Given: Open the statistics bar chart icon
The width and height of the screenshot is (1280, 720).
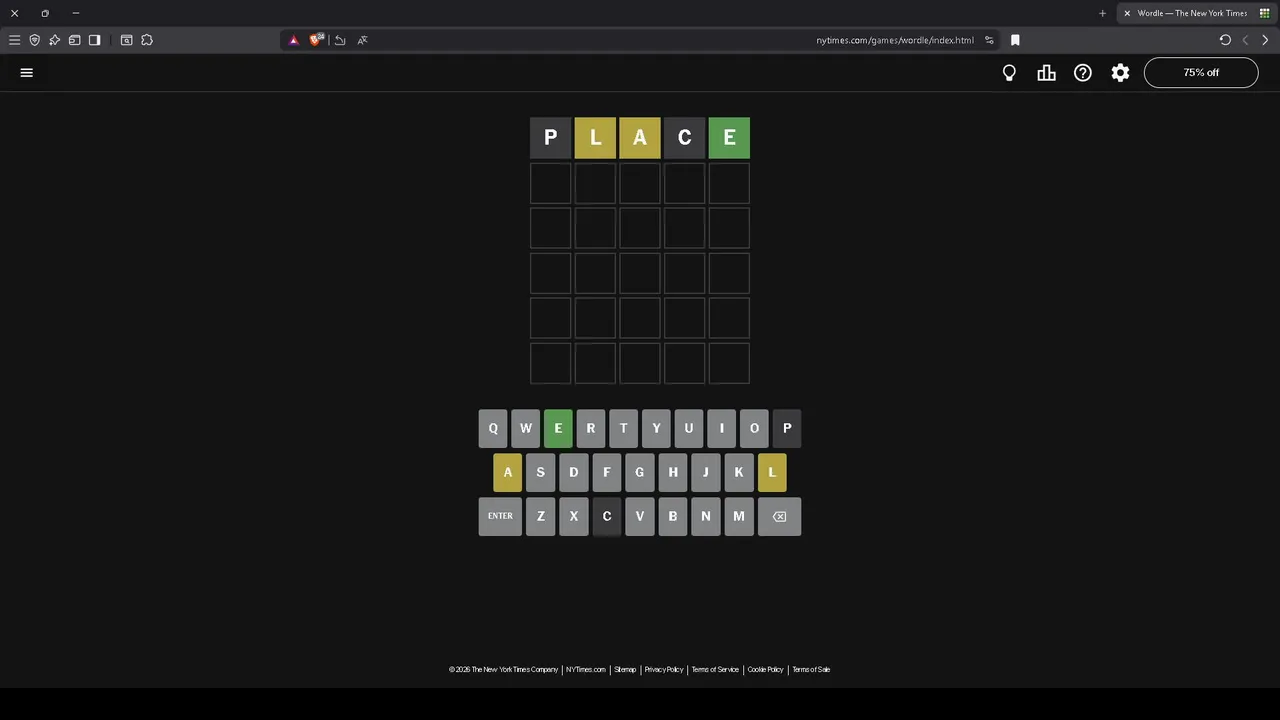Looking at the screenshot, I should tap(1046, 73).
